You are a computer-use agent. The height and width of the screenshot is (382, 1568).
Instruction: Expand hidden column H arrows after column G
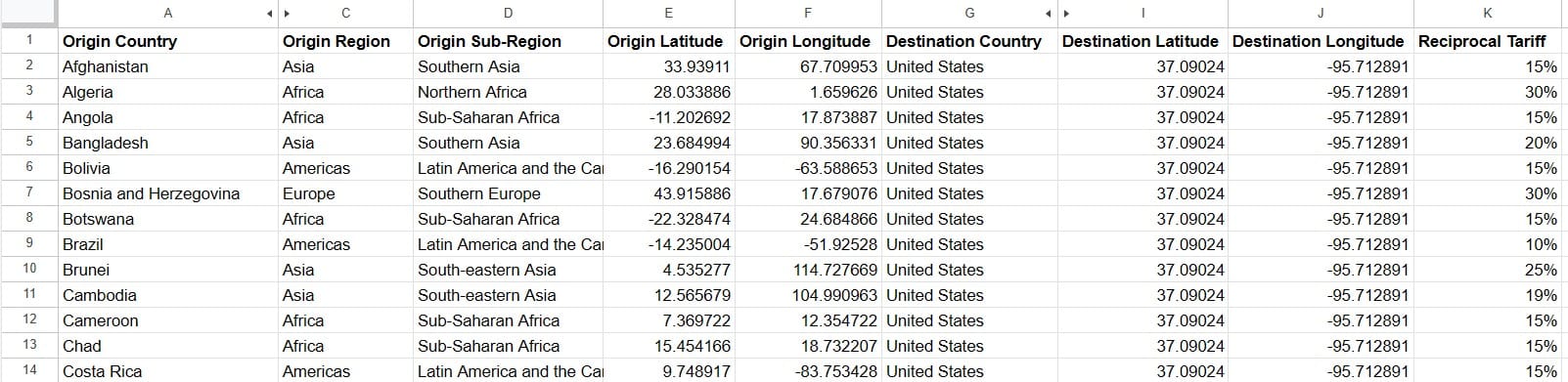[1058, 14]
